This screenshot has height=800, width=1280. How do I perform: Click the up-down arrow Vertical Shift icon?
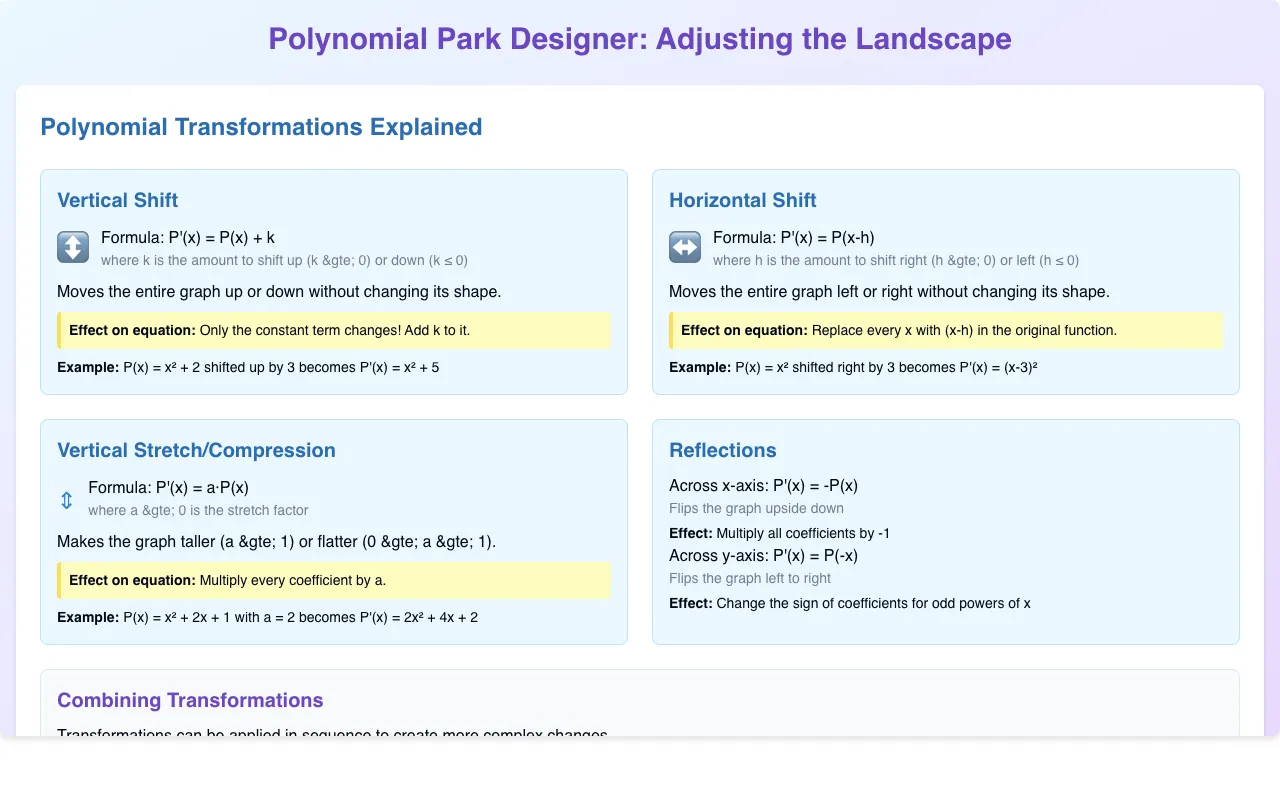73,247
